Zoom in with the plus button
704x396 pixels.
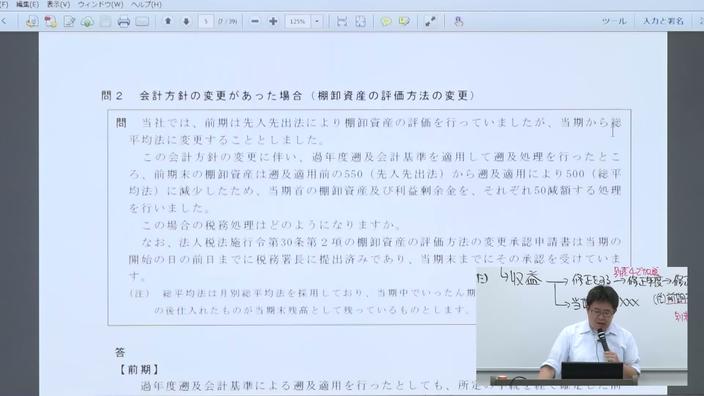tap(273, 21)
